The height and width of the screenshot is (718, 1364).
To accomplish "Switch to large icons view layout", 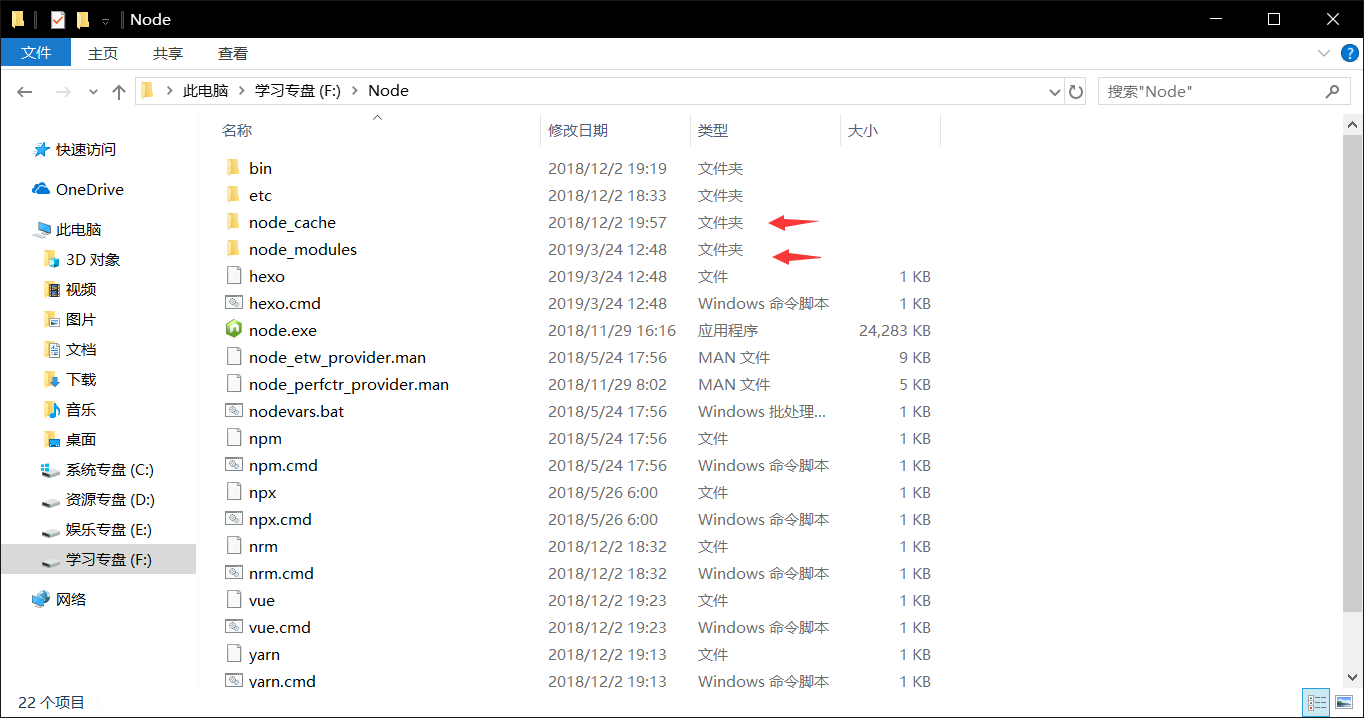I will (x=1344, y=702).
